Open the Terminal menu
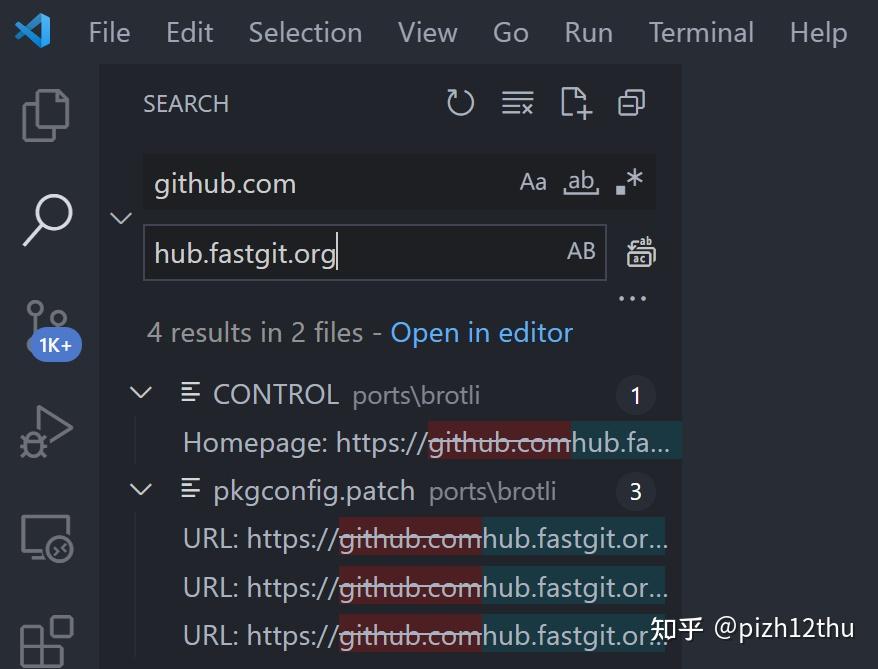The width and height of the screenshot is (878, 669). 701,32
